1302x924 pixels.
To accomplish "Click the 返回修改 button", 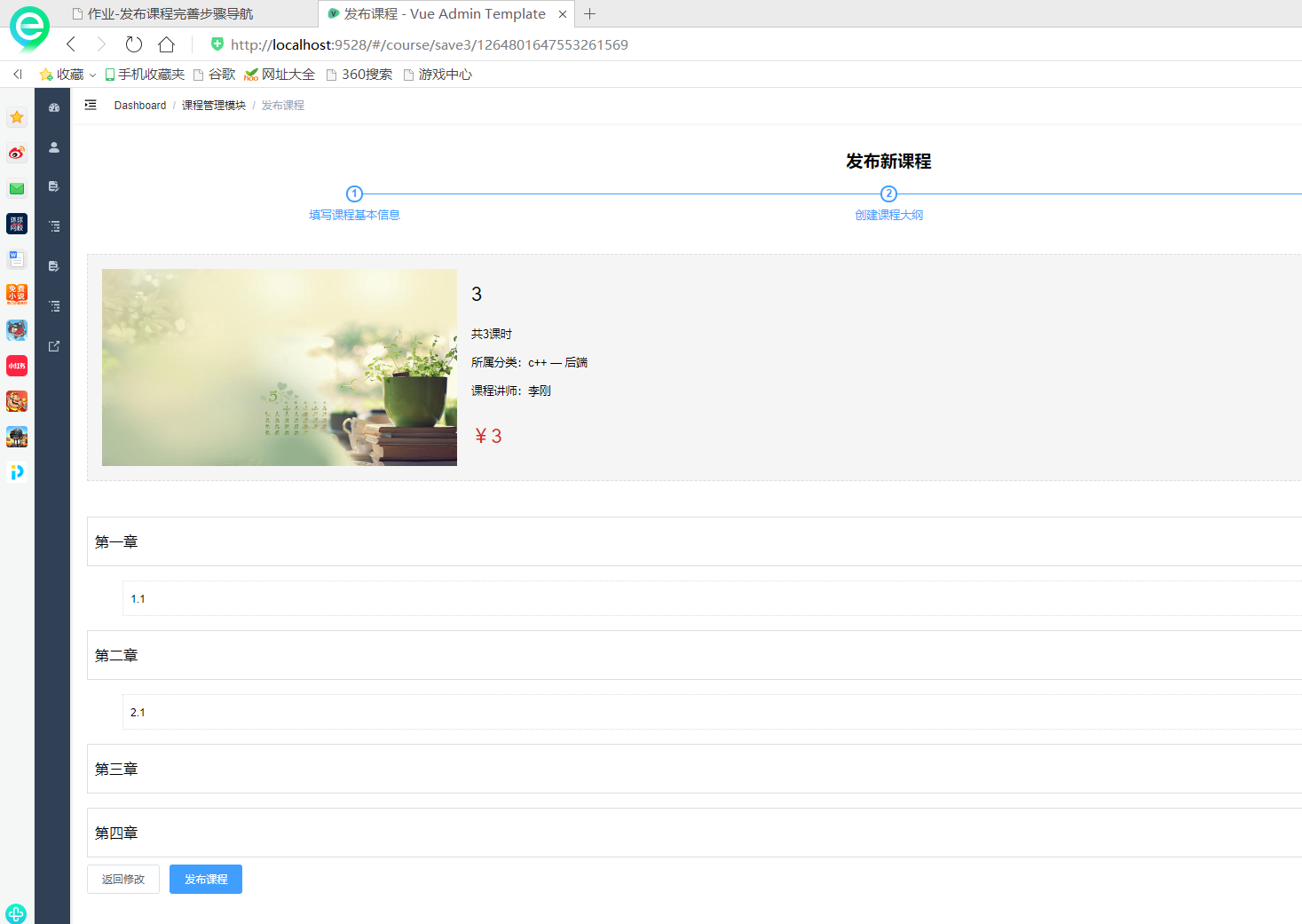I will coord(122,879).
